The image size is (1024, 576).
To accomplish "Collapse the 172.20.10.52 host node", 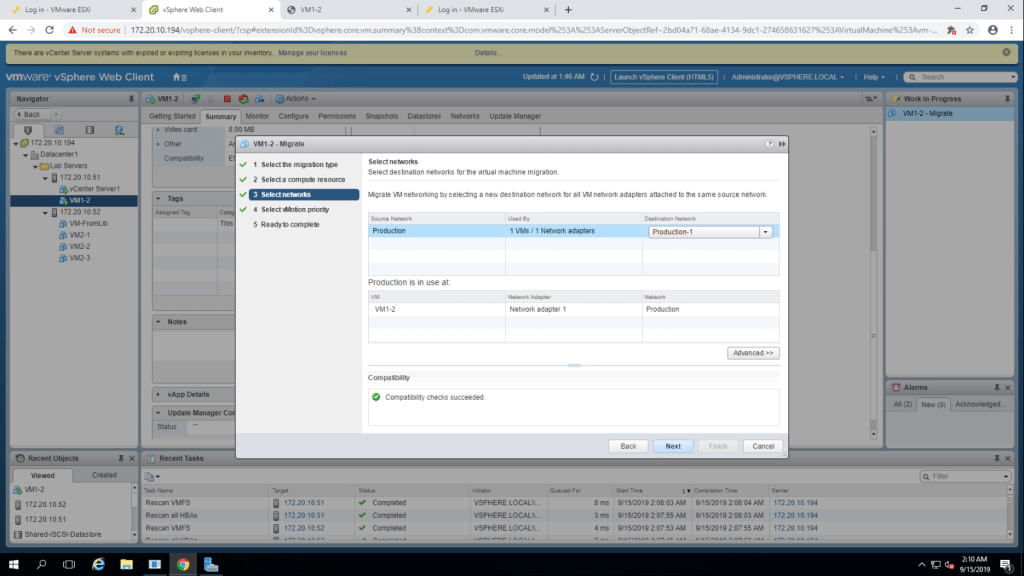I will coord(45,212).
